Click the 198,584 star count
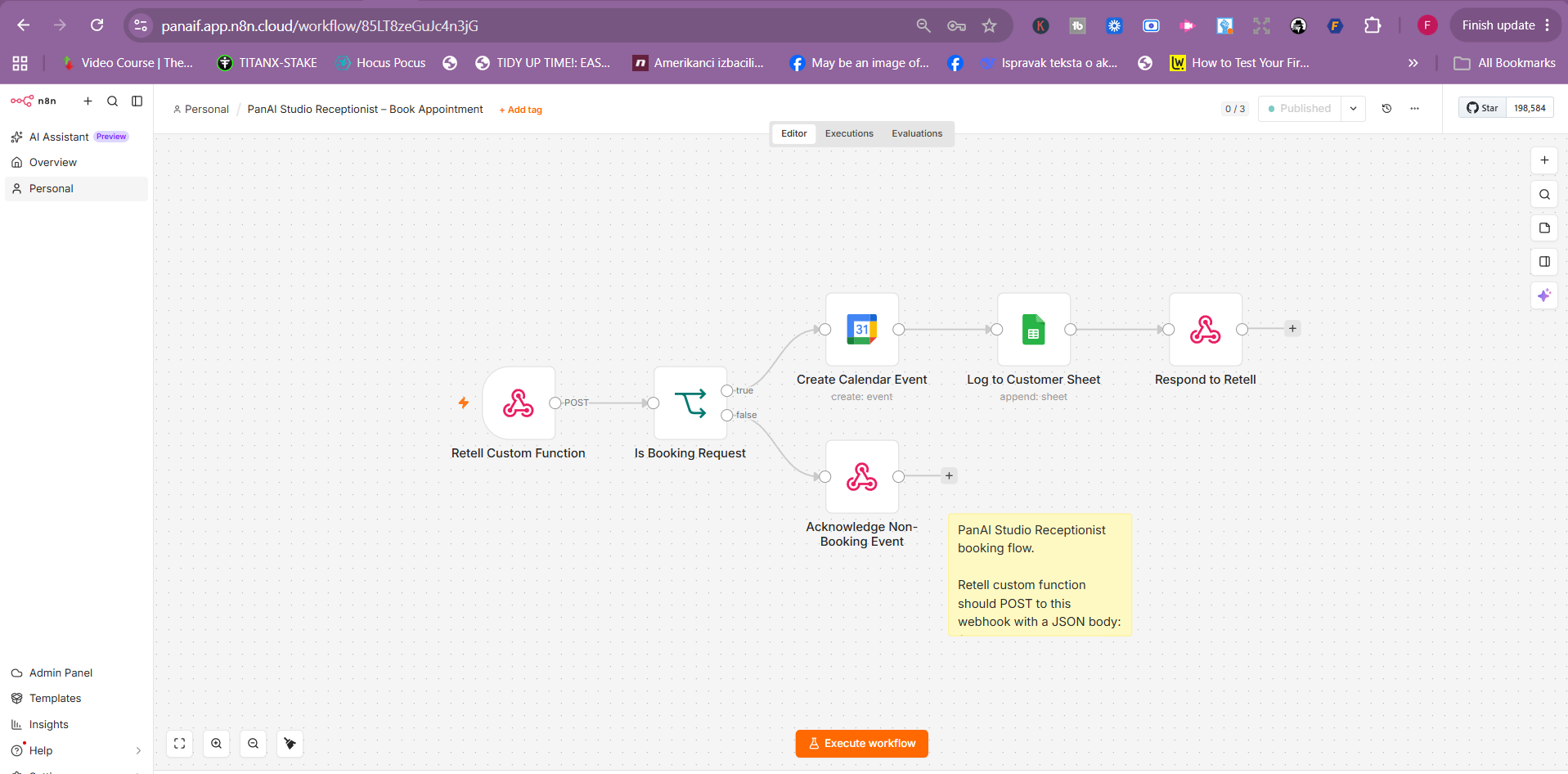1568x774 pixels. 1530,108
